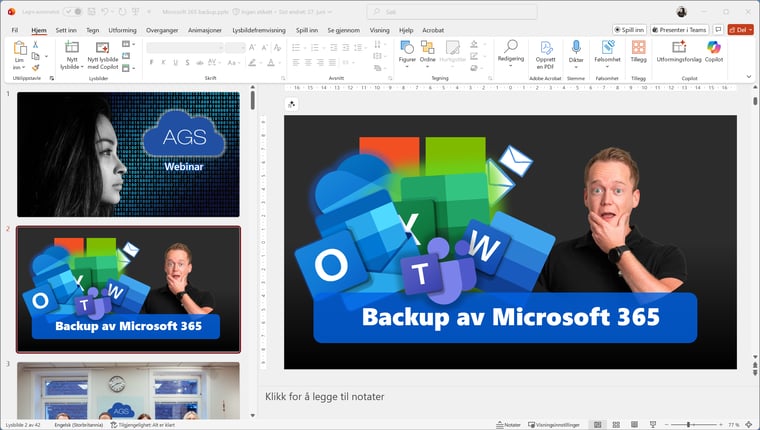Open the font size combo box
760x430 pixels.
(235, 48)
